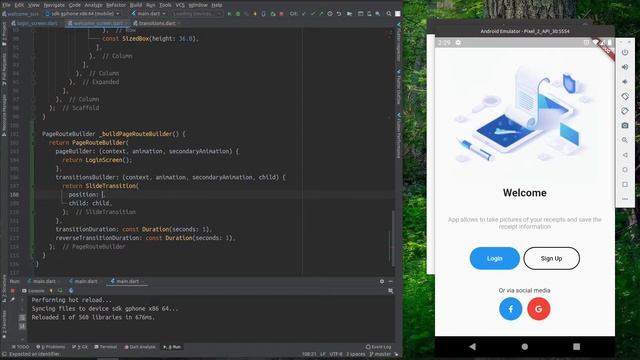Click LF line separator in status bar

click(322, 354)
